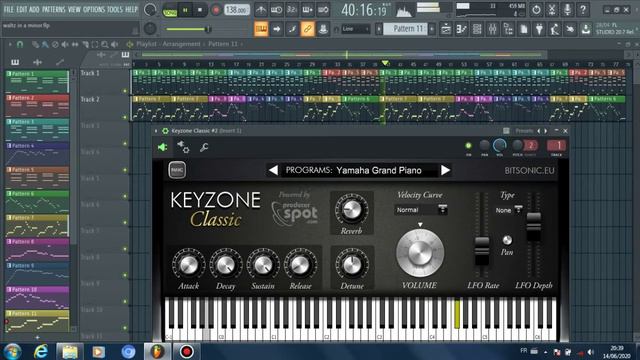Click the download/content library icon
This screenshot has height=360, width=640.
[x=586, y=29]
